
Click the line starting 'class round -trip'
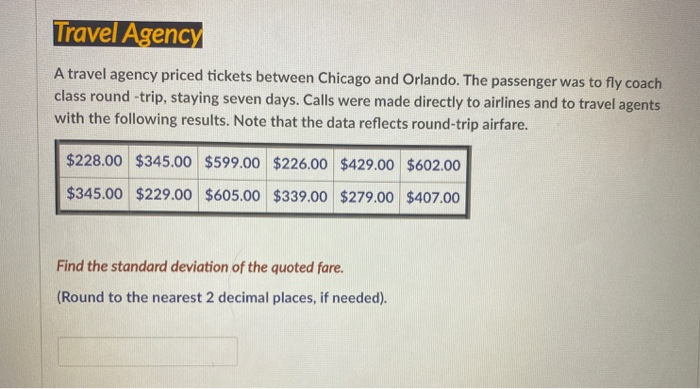click(357, 100)
